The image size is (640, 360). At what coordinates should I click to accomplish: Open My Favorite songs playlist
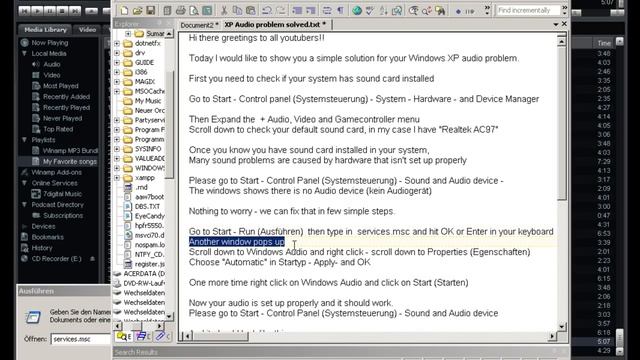[x=69, y=161]
